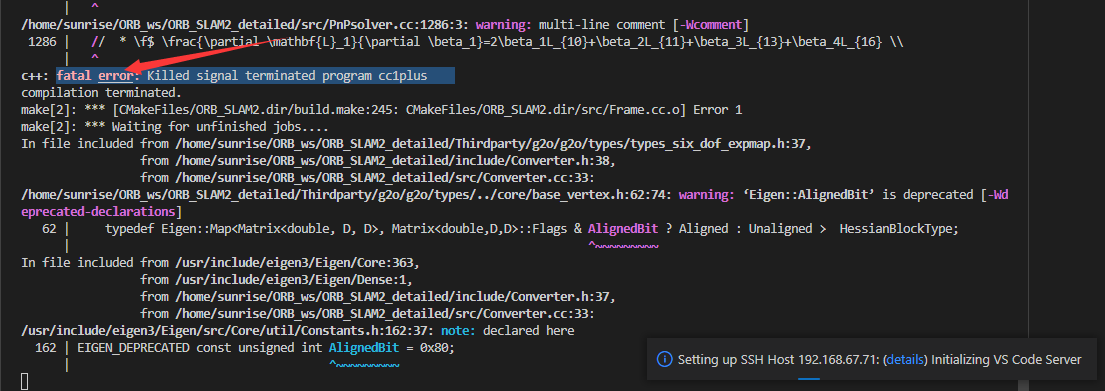This screenshot has width=1105, height=391.
Task: Click the cyan 'AlignedBit' in line 162
Action: click(x=364, y=347)
